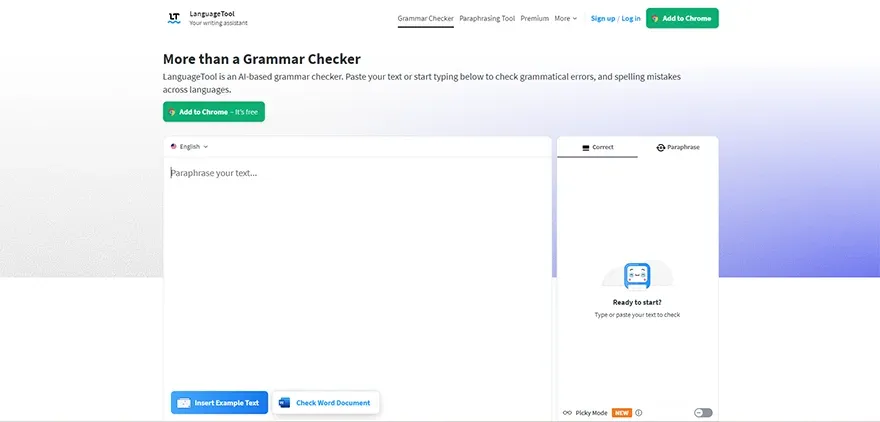Click Type or paste your text to check

click(637, 315)
